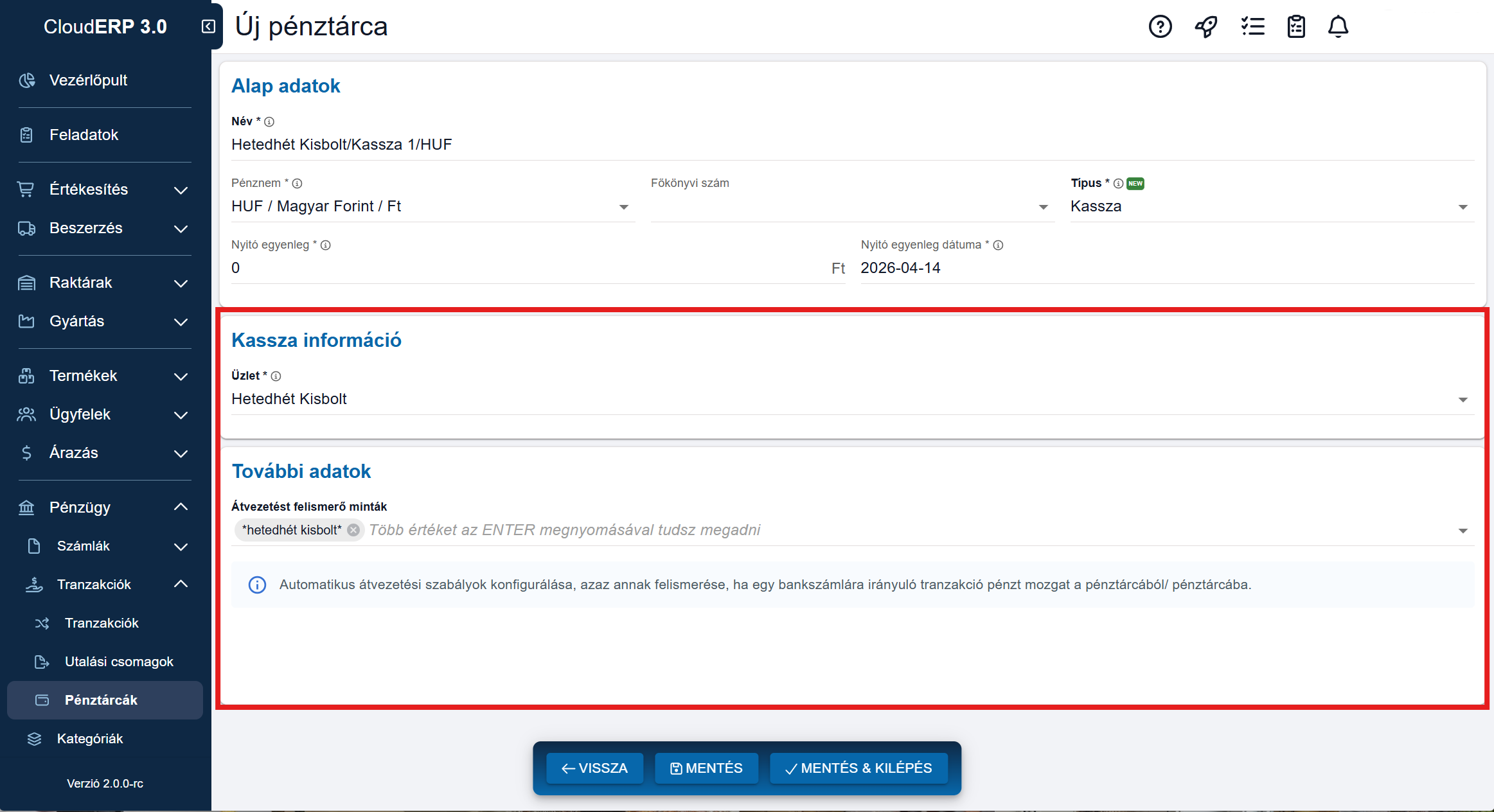Open the Pénznem currency dropdown
The image size is (1494, 812).
(623, 207)
